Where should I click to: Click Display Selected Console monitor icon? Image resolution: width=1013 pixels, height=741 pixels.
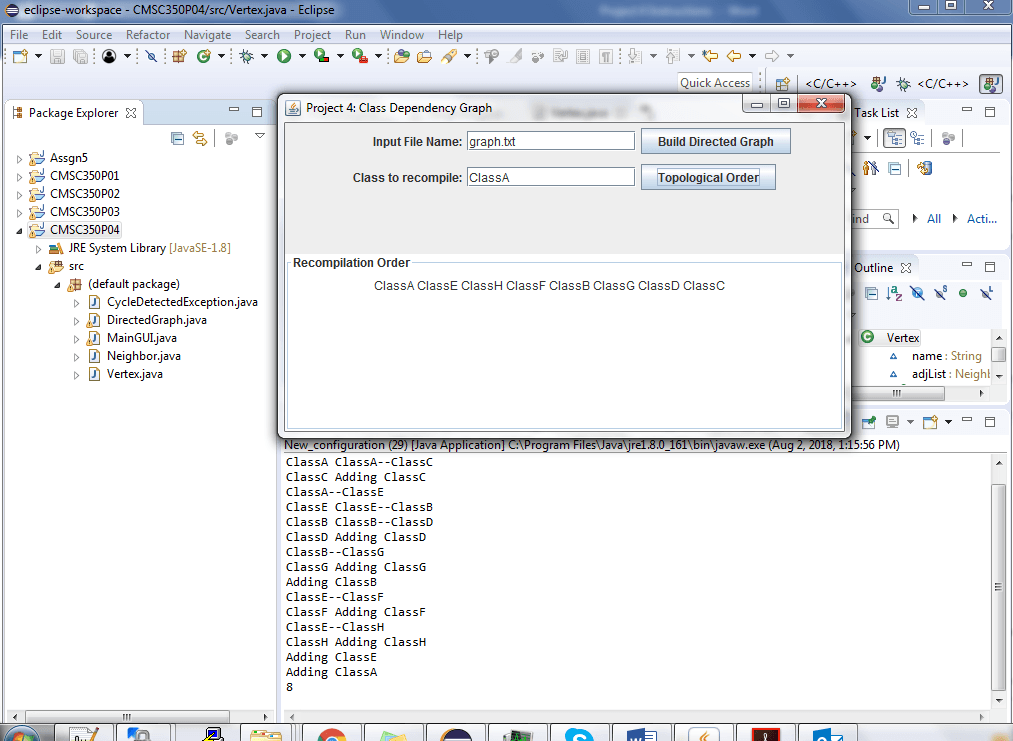892,422
